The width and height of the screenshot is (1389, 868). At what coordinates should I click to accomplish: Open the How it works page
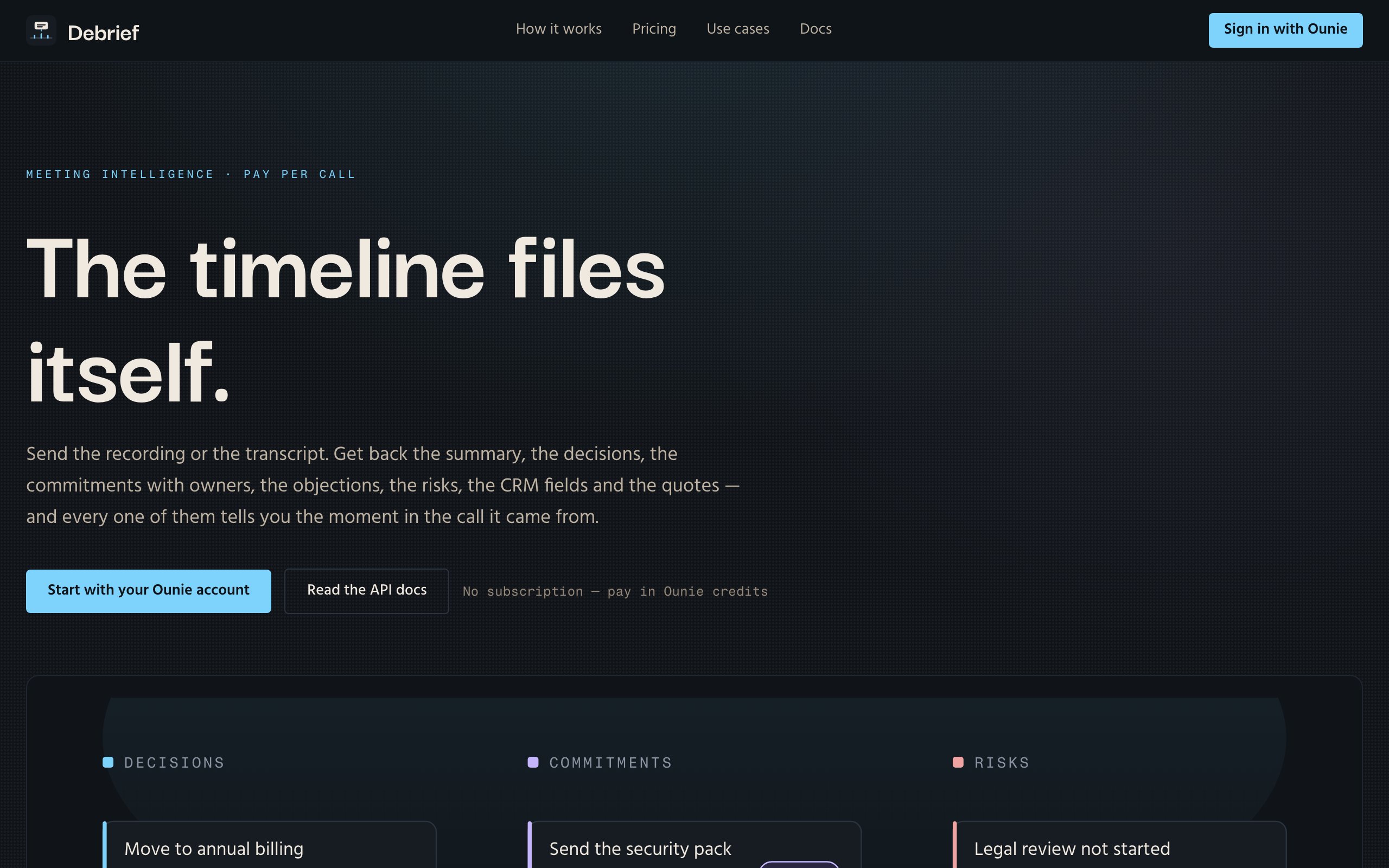coord(558,29)
